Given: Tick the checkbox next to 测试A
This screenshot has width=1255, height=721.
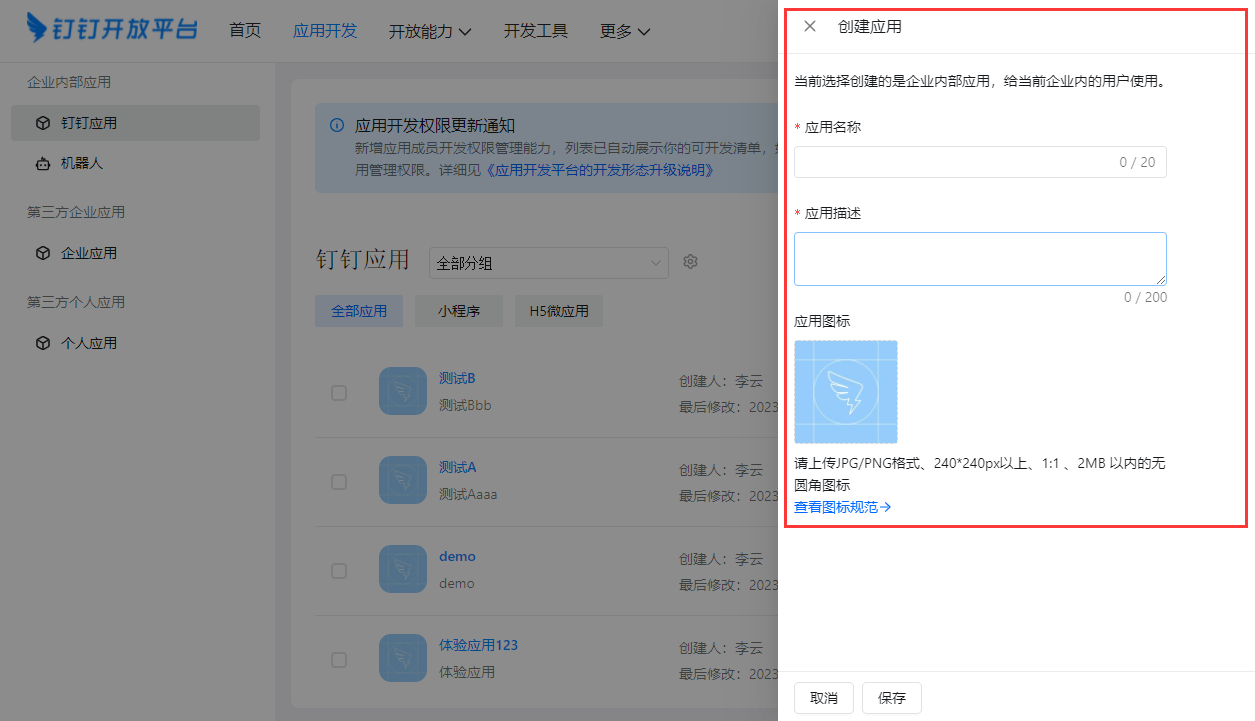Looking at the screenshot, I should (x=339, y=482).
